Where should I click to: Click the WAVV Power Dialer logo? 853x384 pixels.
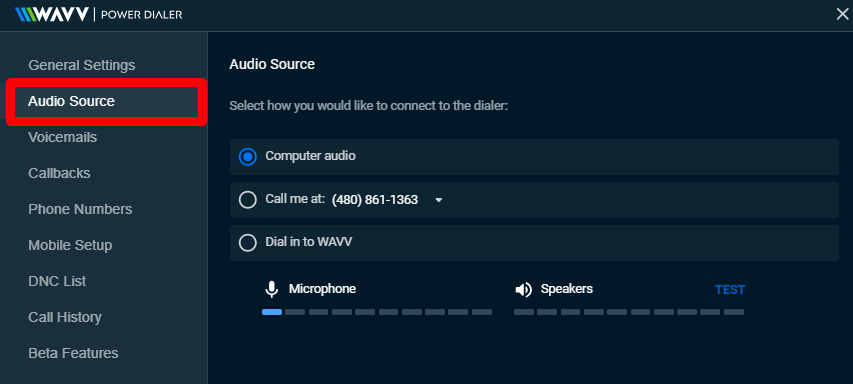pyautogui.click(x=98, y=14)
